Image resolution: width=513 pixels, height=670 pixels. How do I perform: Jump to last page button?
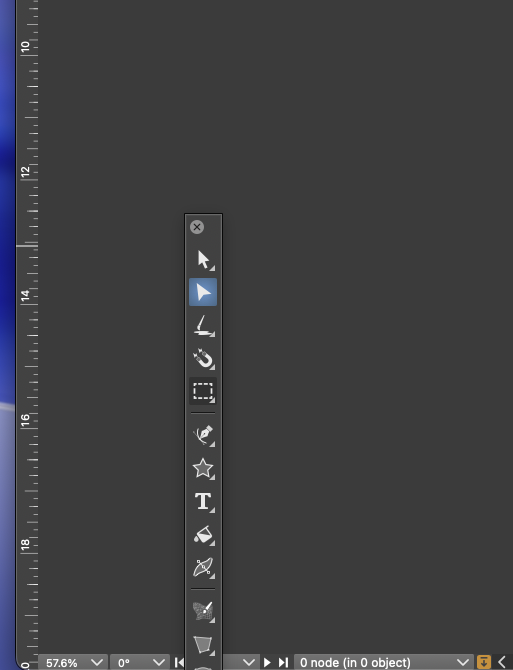coord(283,662)
